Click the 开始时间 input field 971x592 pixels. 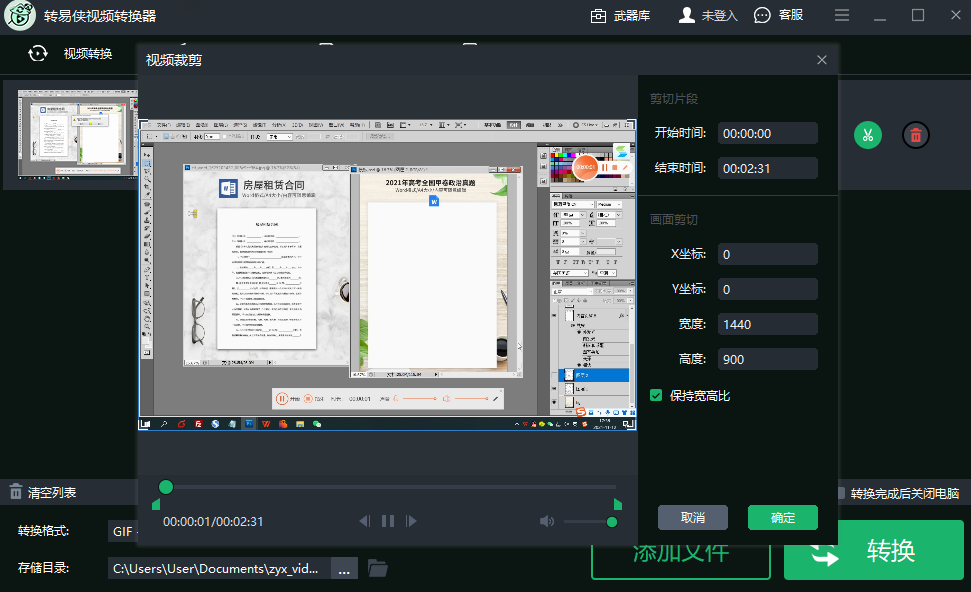pos(767,133)
